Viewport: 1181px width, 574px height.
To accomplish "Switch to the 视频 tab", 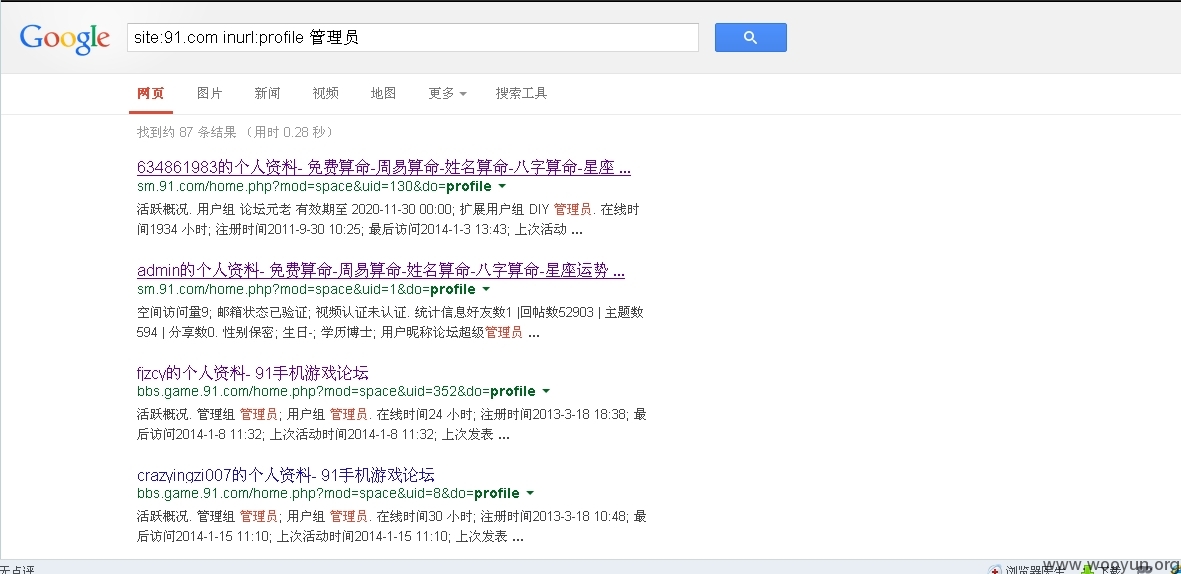I will 325,93.
